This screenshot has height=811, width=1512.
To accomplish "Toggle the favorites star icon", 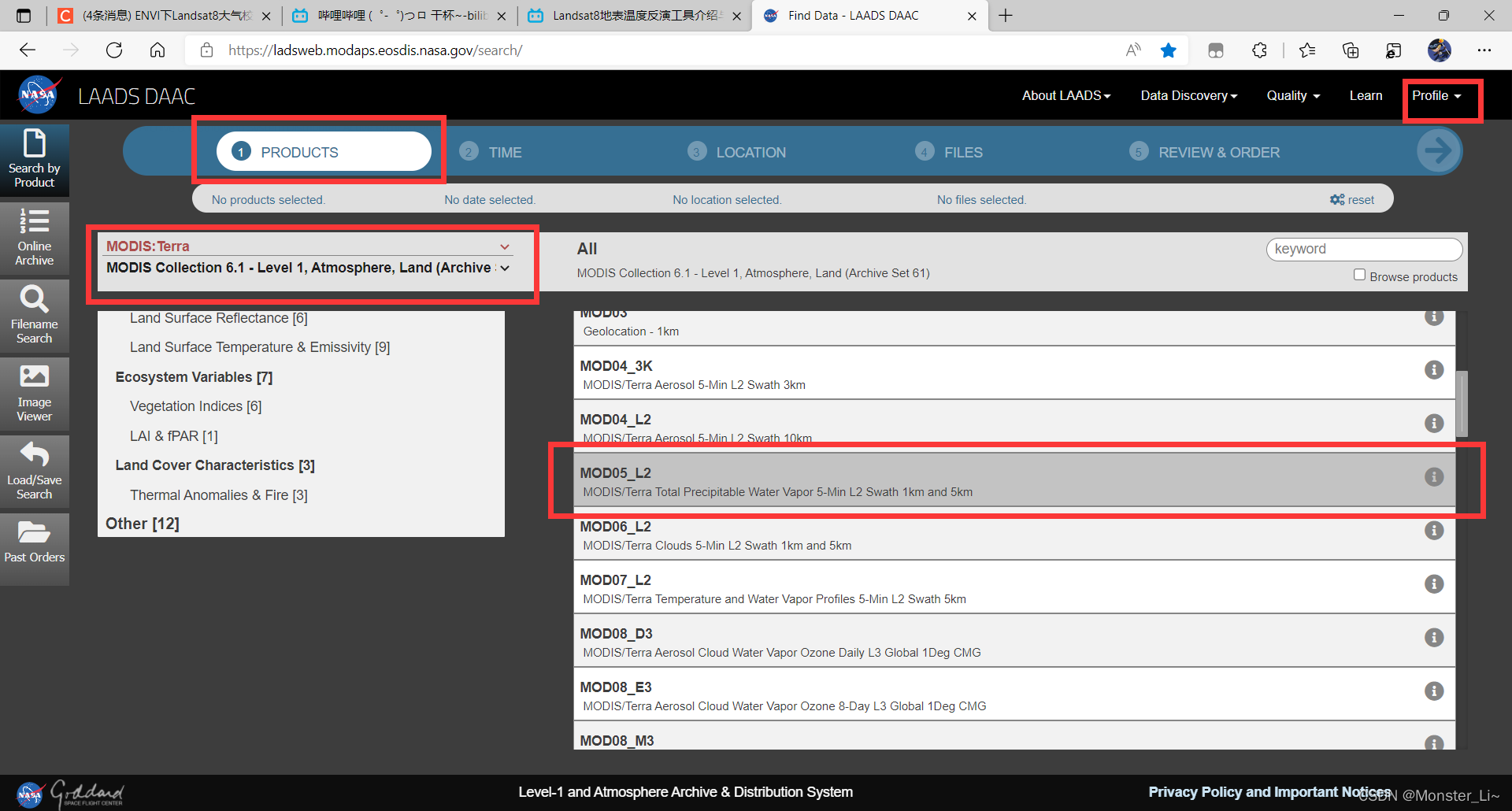I will point(1169,50).
